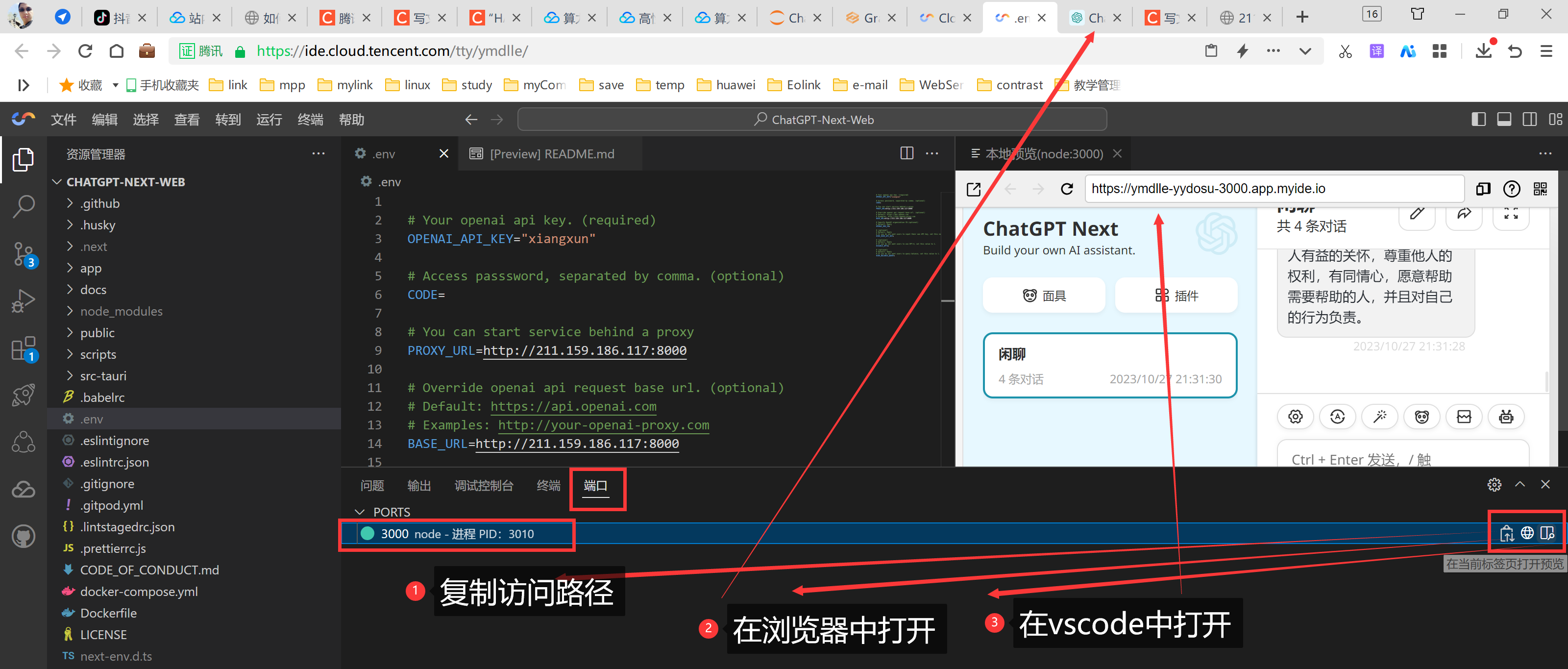The width and height of the screenshot is (1568, 669).
Task: Click the share arrow icon in chat header
Action: click(x=1464, y=213)
